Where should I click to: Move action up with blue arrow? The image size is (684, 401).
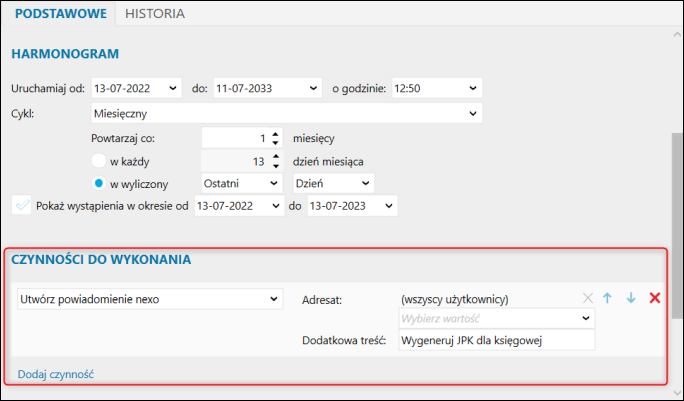pyautogui.click(x=607, y=298)
